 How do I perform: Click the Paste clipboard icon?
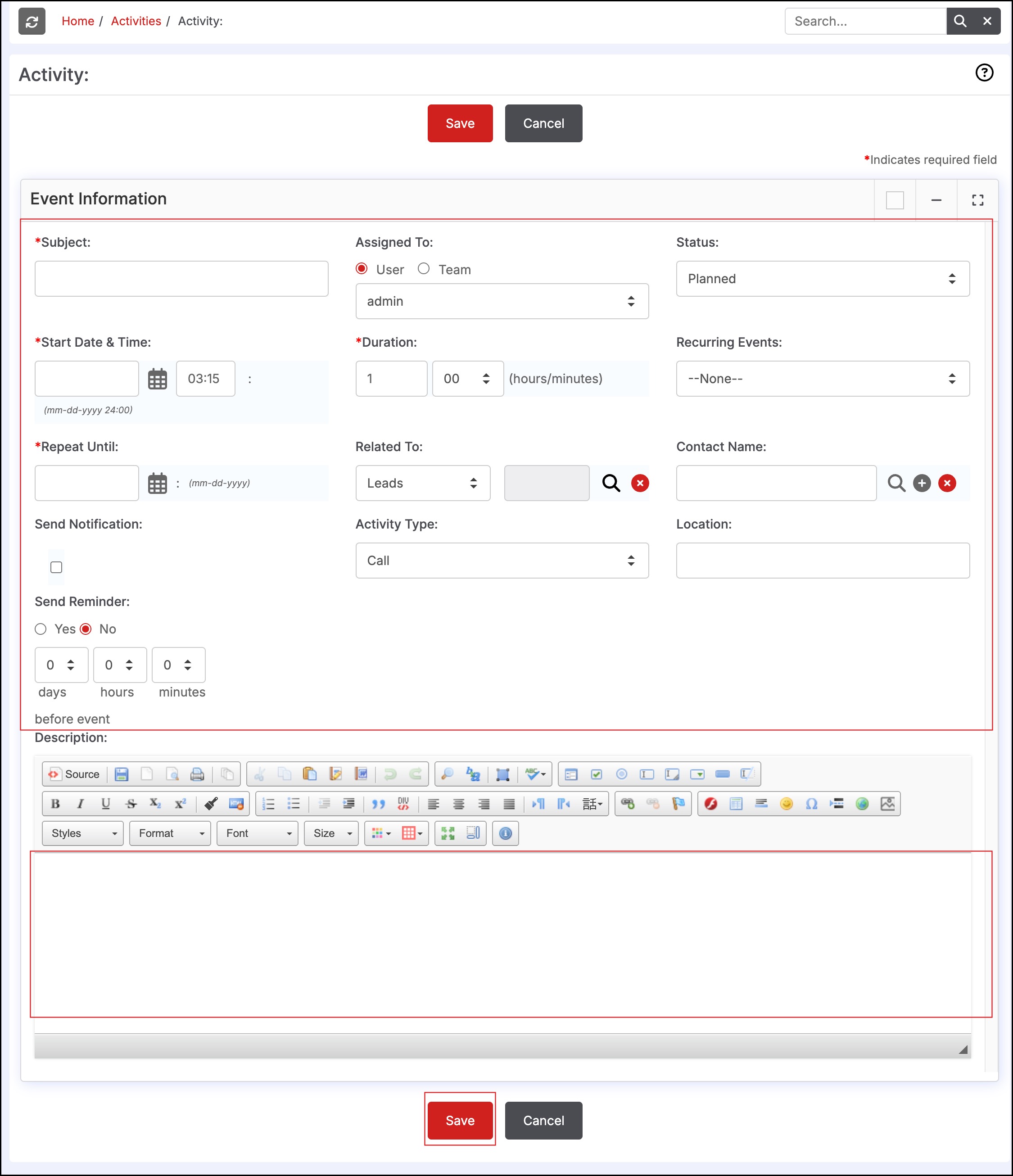[x=310, y=774]
